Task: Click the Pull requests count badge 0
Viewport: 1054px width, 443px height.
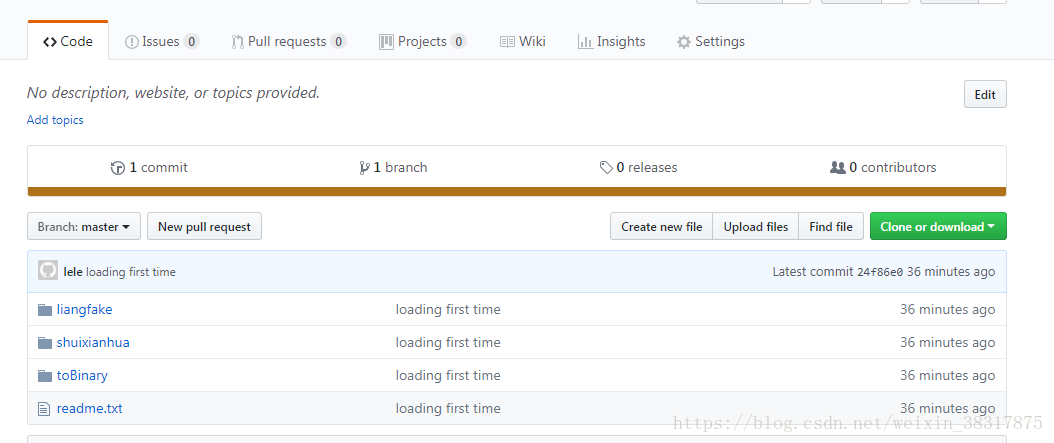Action: coord(339,42)
